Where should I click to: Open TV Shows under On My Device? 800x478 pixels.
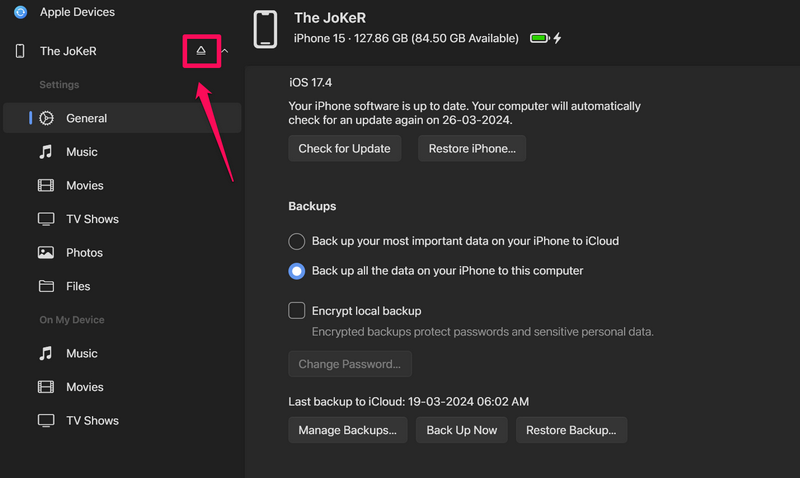[91, 421]
